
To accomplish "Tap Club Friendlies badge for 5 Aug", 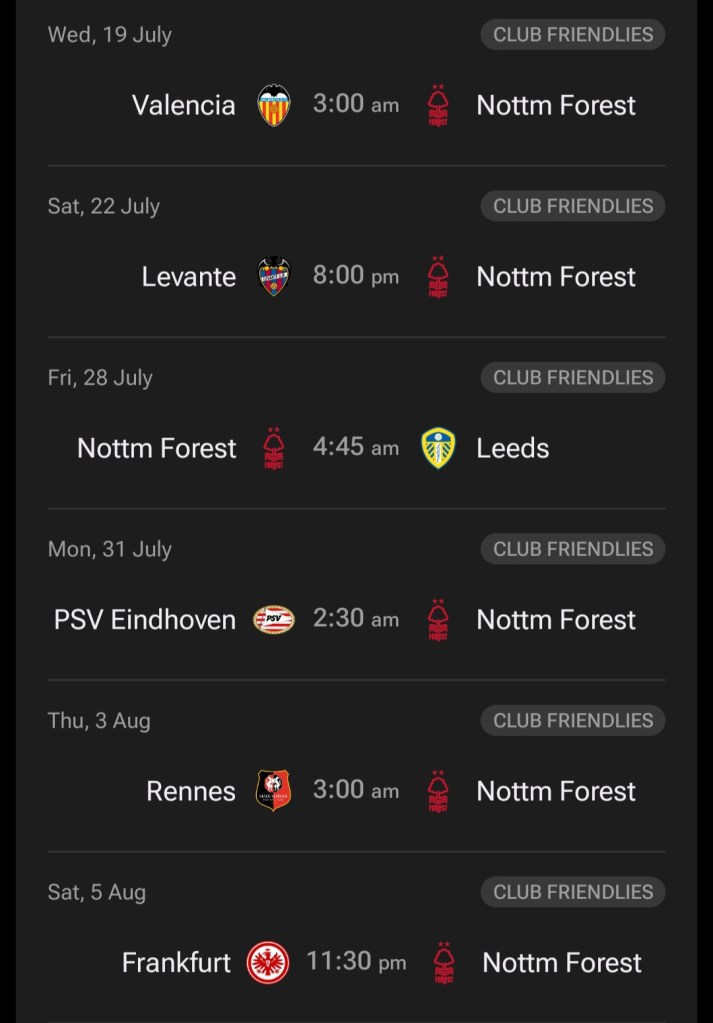I will pyautogui.click(x=573, y=892).
